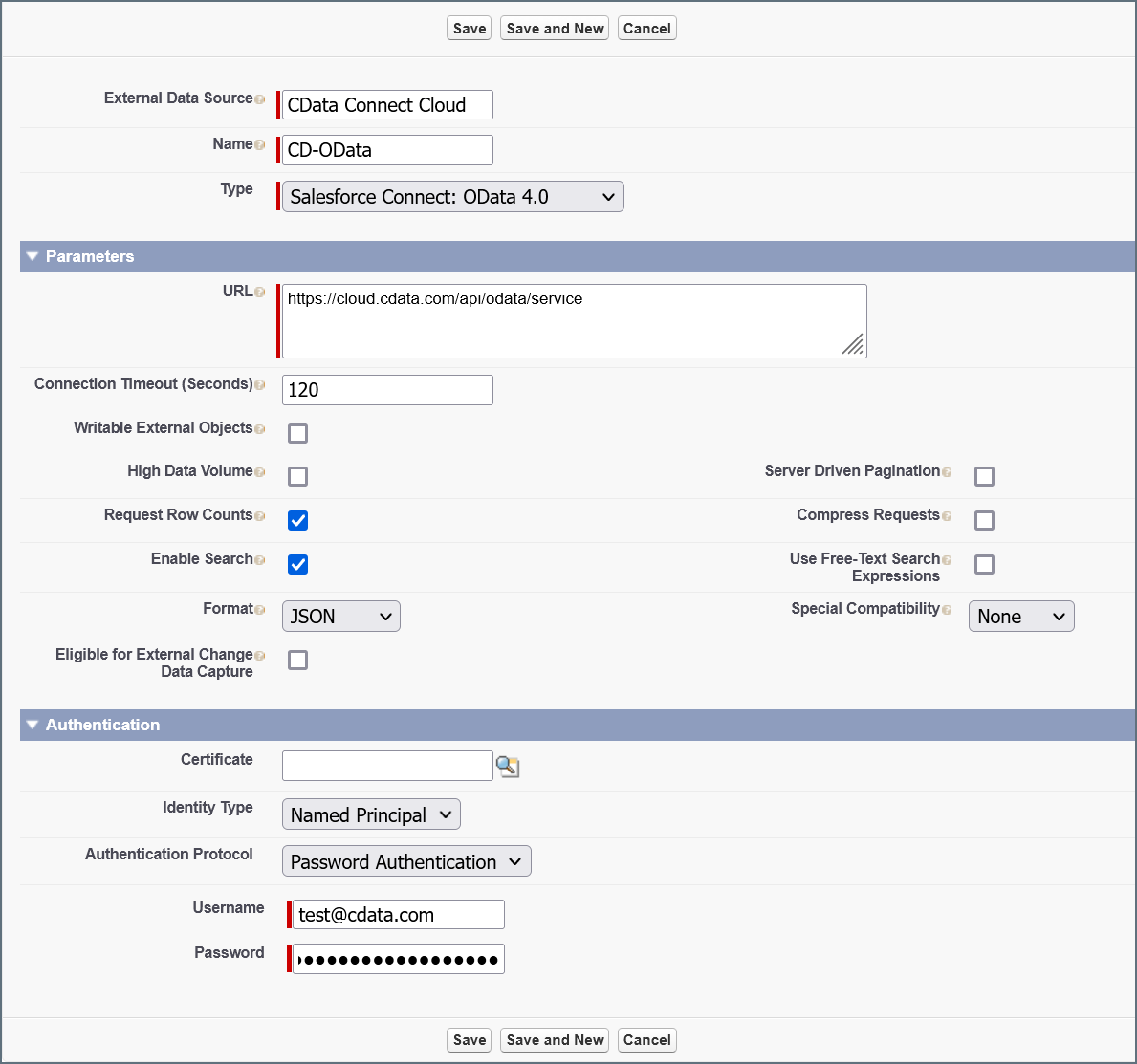Click the help icon for High Data Volume

pyautogui.click(x=261, y=471)
